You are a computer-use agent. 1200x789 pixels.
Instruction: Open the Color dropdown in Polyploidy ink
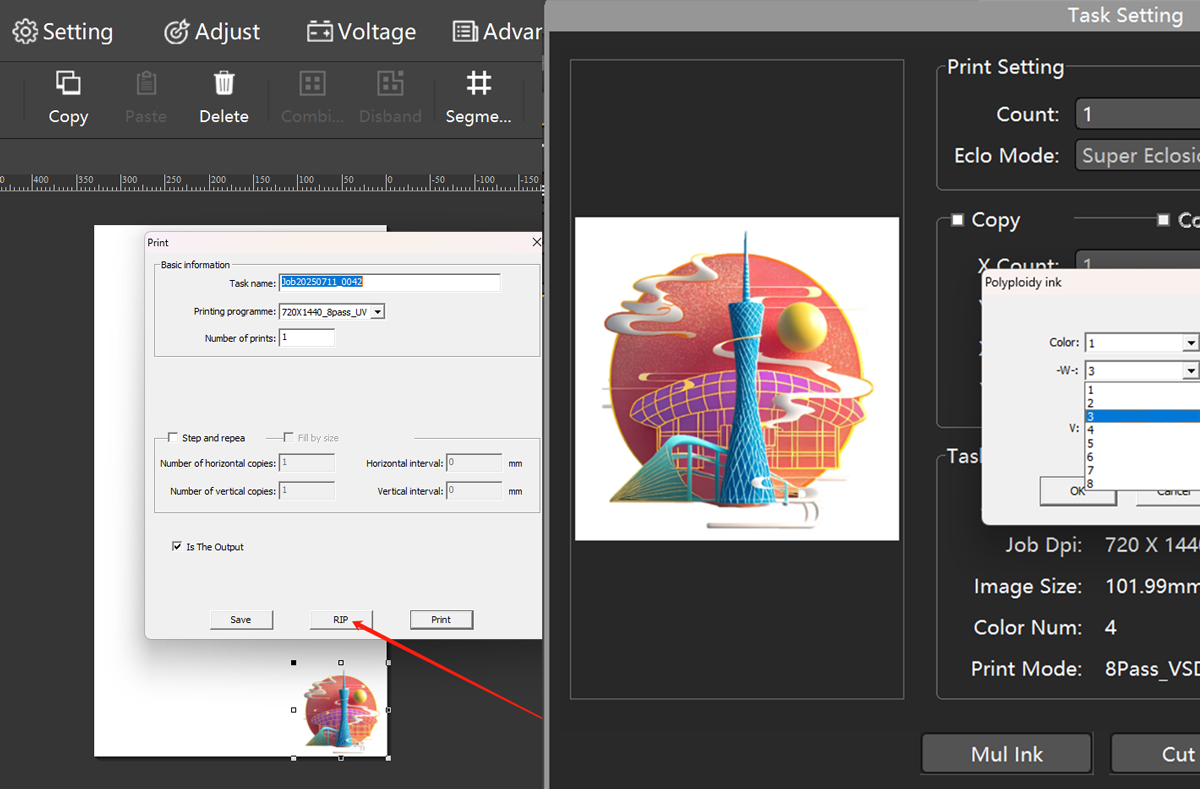point(1191,343)
